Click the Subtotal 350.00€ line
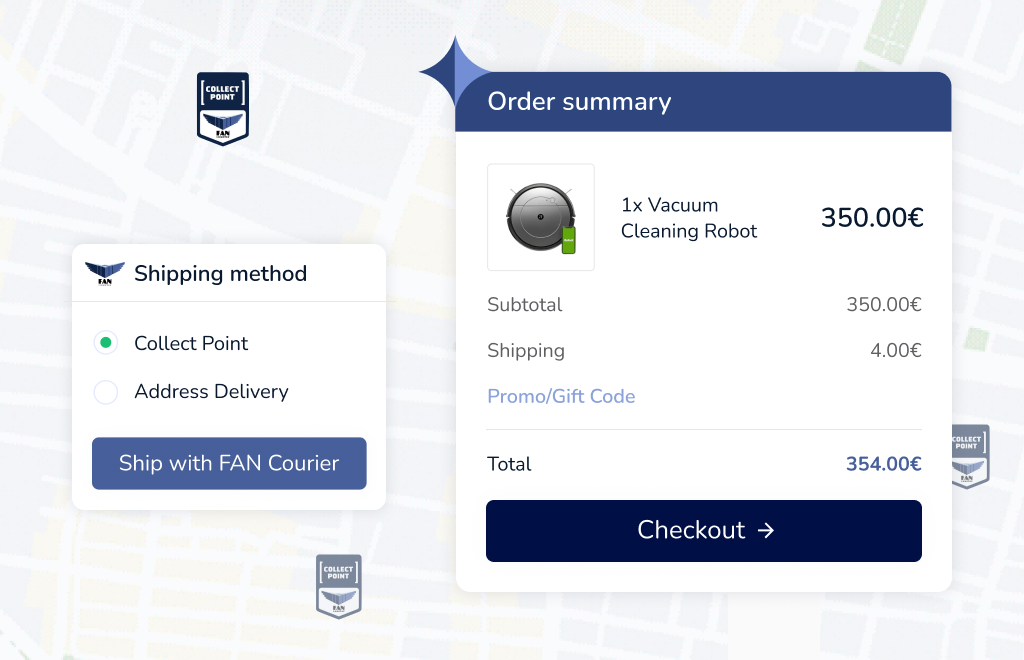Screen dimensions: 1024x660 [883, 305]
